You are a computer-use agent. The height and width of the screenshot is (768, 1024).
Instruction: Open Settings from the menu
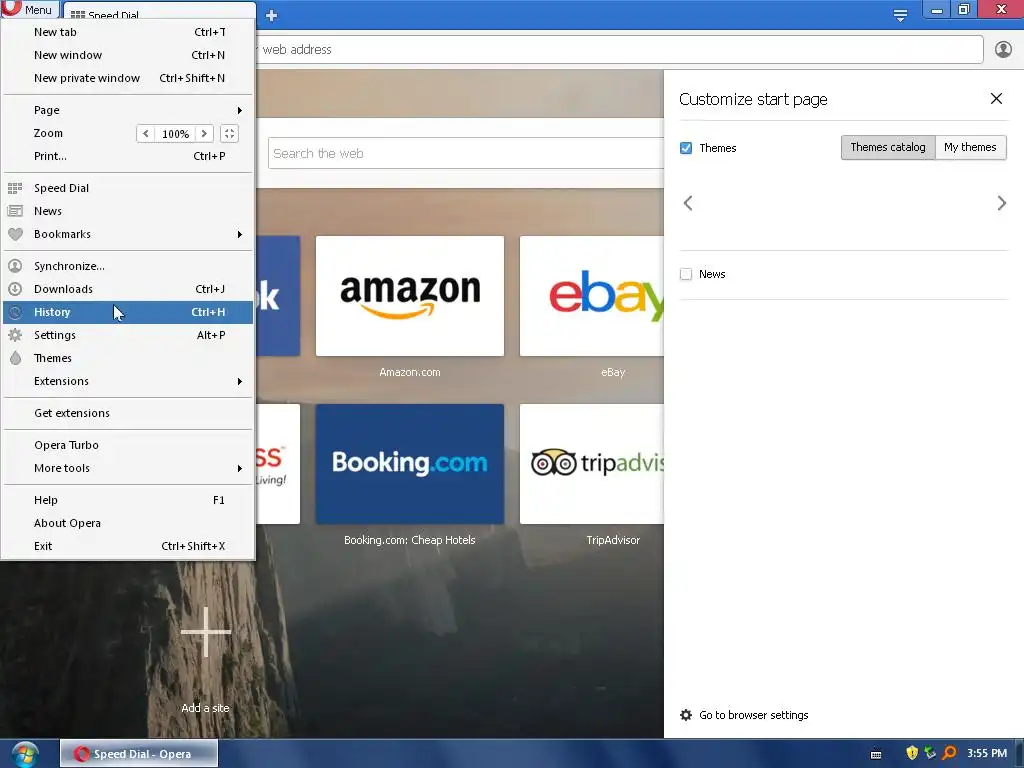click(x=128, y=335)
